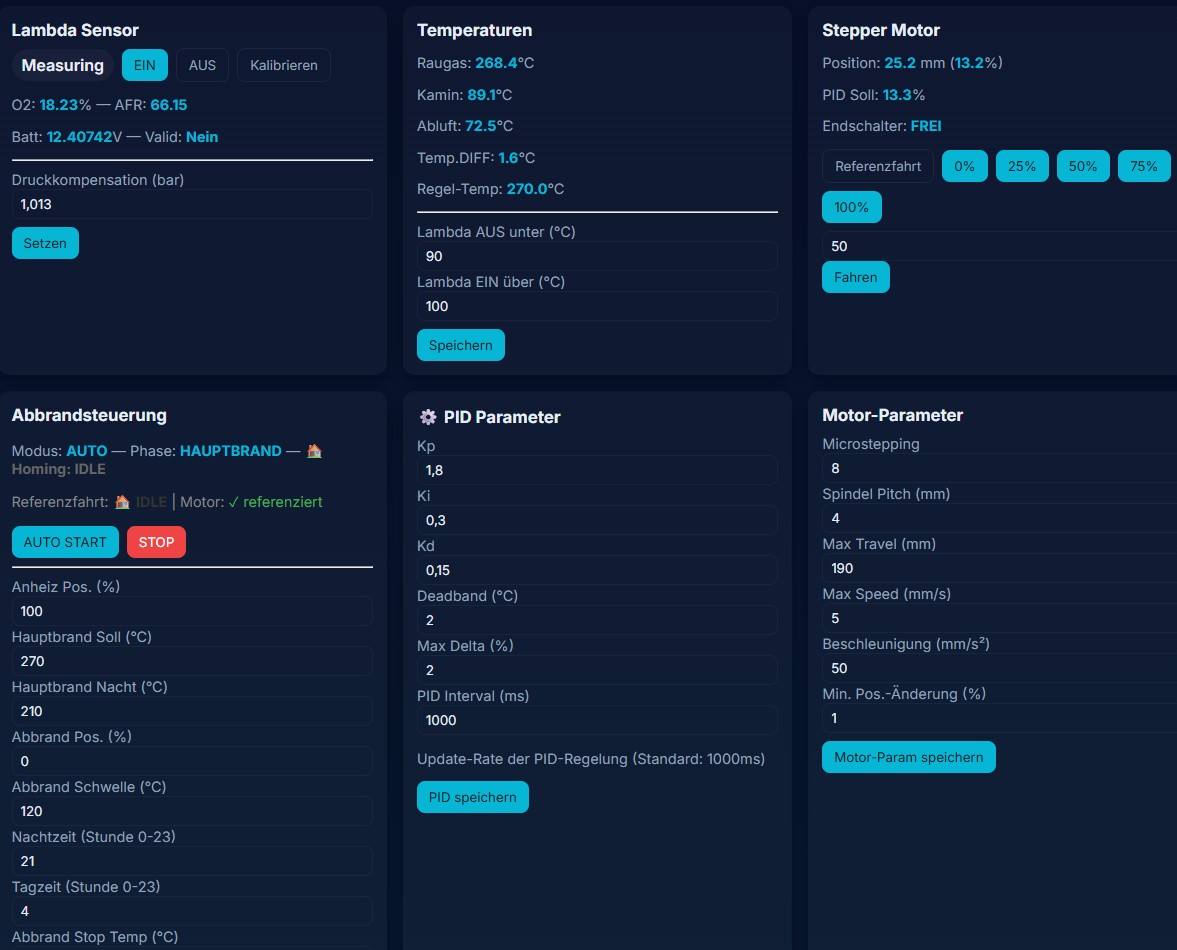Image resolution: width=1177 pixels, height=950 pixels.
Task: Click the AUTO START button
Action: coord(65,542)
